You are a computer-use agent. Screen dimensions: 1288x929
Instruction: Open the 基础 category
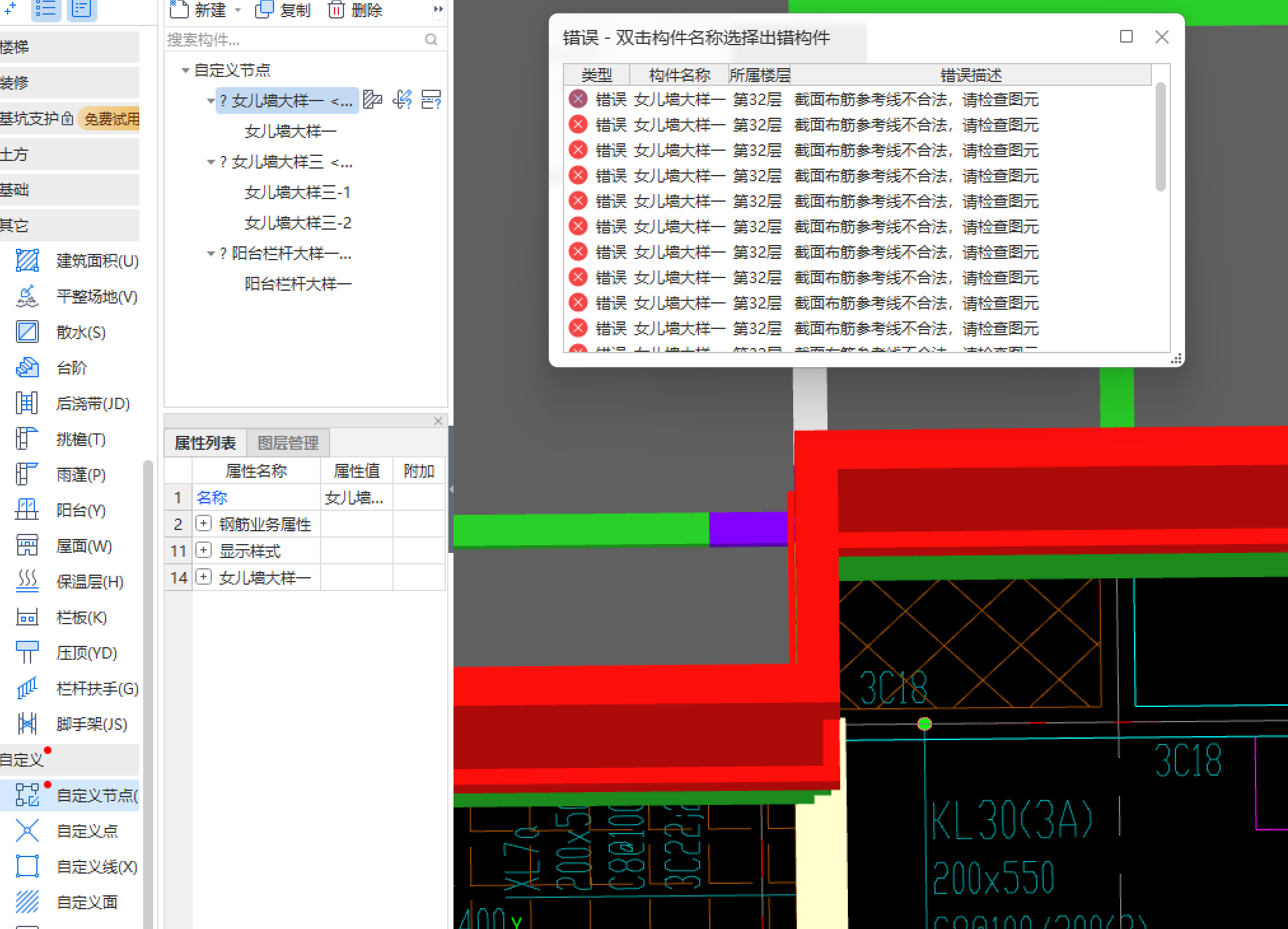(69, 190)
